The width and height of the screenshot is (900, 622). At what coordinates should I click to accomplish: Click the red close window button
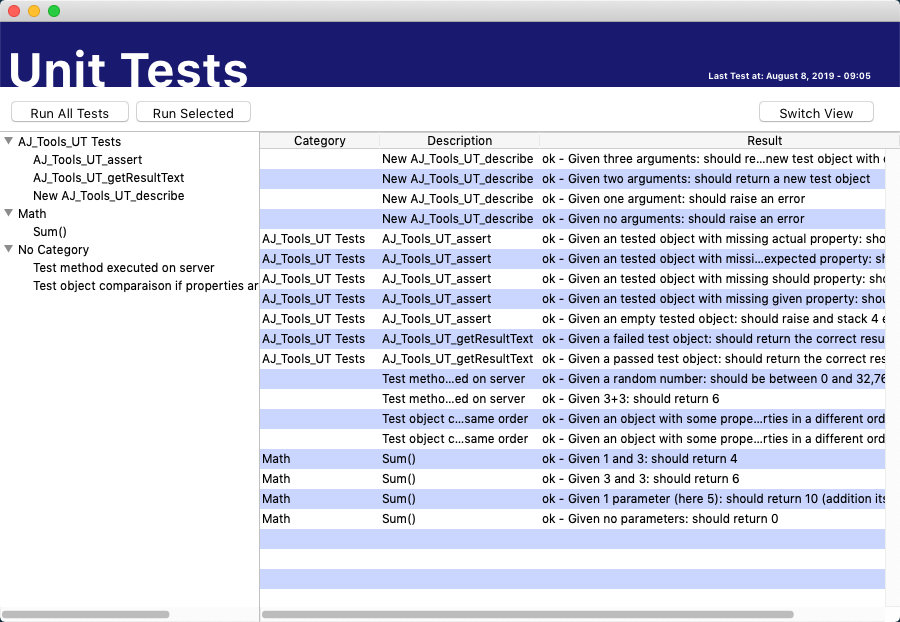click(x=14, y=11)
